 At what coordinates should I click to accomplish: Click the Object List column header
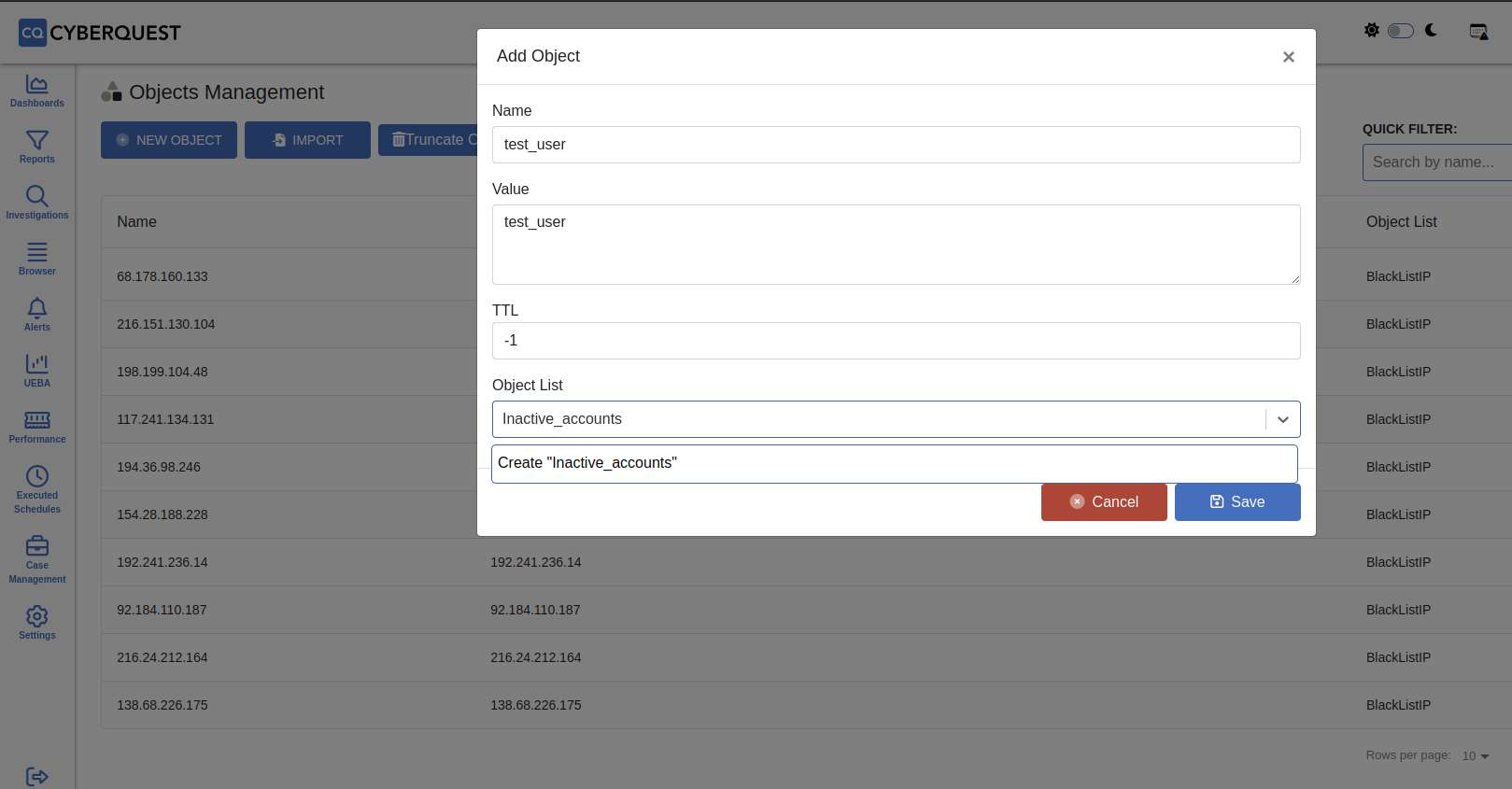(1401, 222)
